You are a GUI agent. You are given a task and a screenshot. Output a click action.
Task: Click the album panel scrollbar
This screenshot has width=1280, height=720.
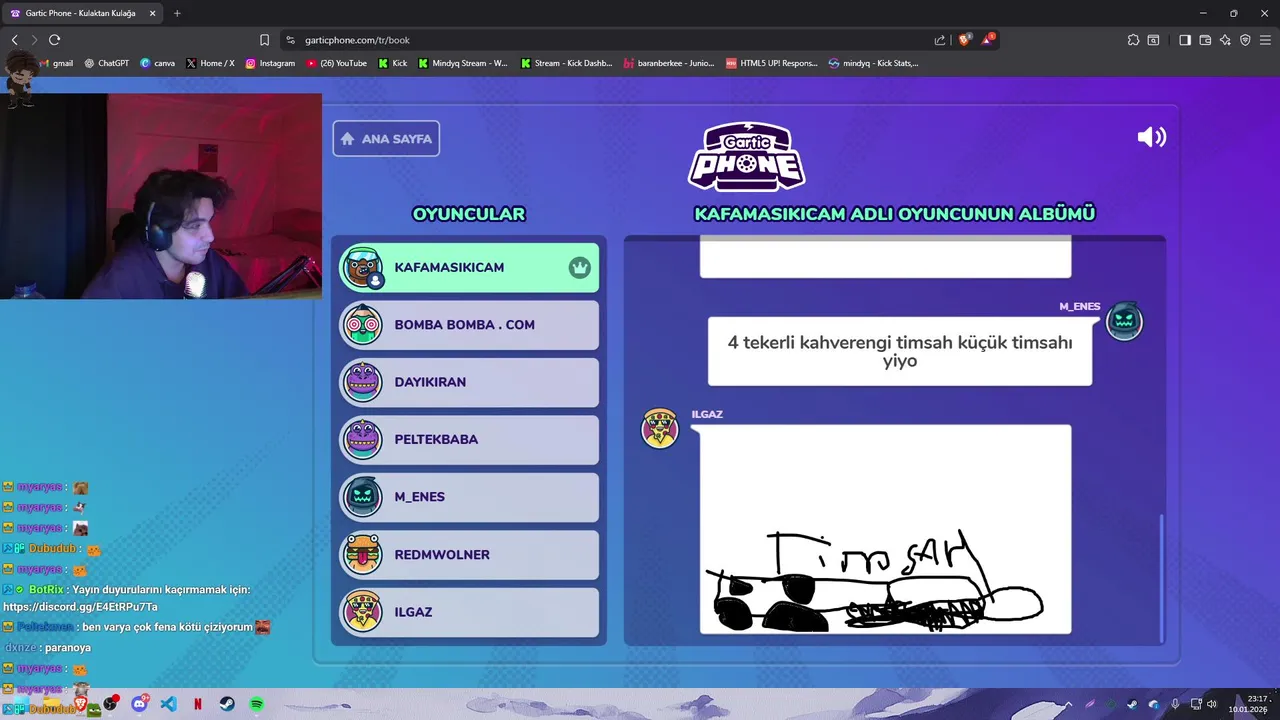(x=1161, y=577)
